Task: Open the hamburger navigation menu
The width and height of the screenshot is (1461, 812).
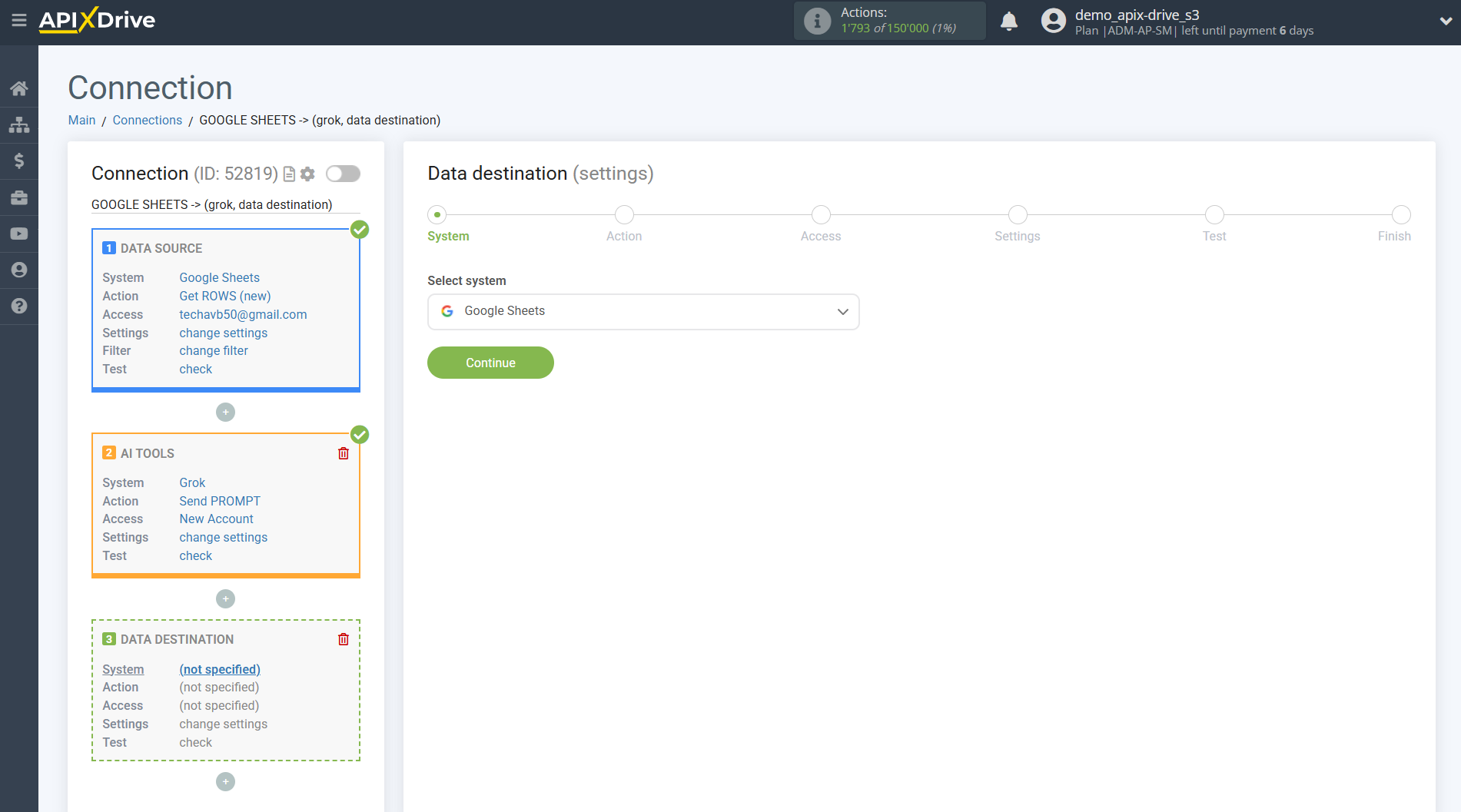Action: (x=19, y=21)
